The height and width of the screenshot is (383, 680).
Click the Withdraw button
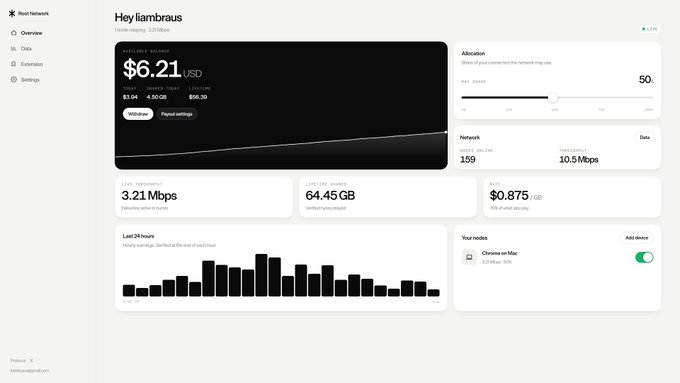click(x=138, y=114)
